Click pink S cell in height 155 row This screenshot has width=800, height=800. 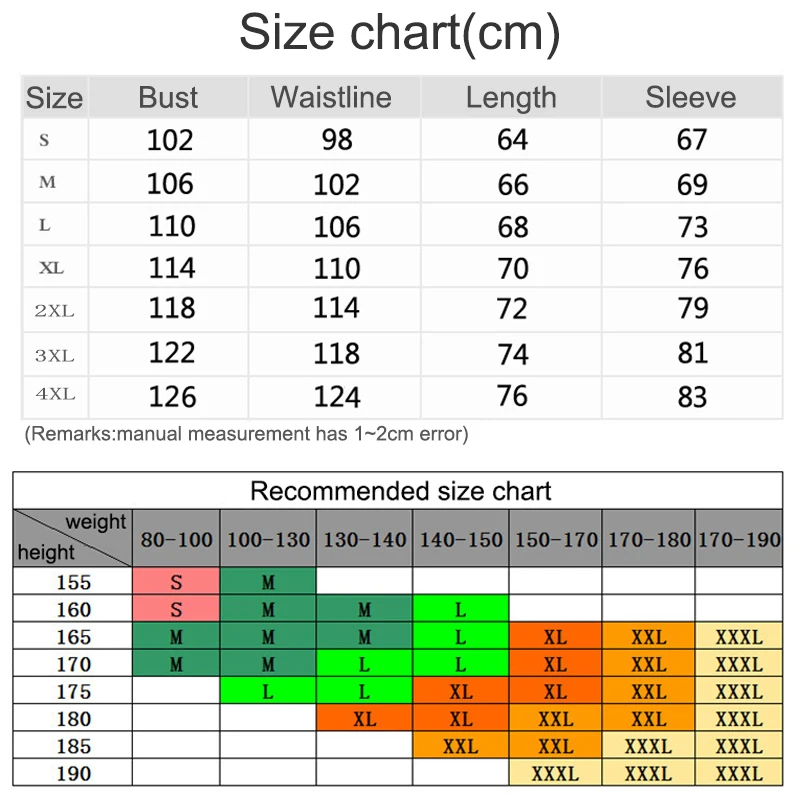coord(176,582)
